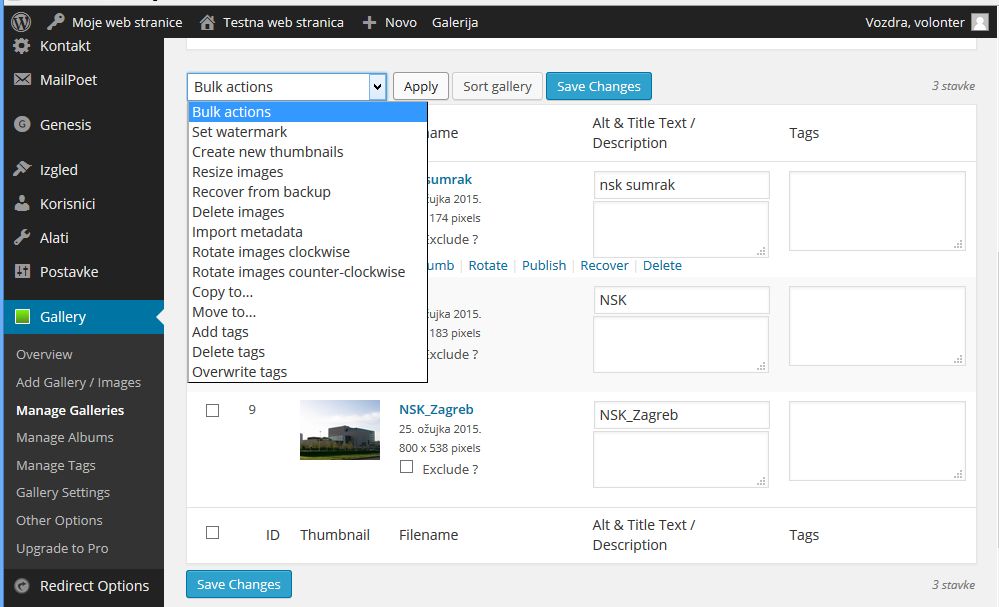This screenshot has width=999, height=607.
Task: Choose Add tags option
Action: click(308, 332)
